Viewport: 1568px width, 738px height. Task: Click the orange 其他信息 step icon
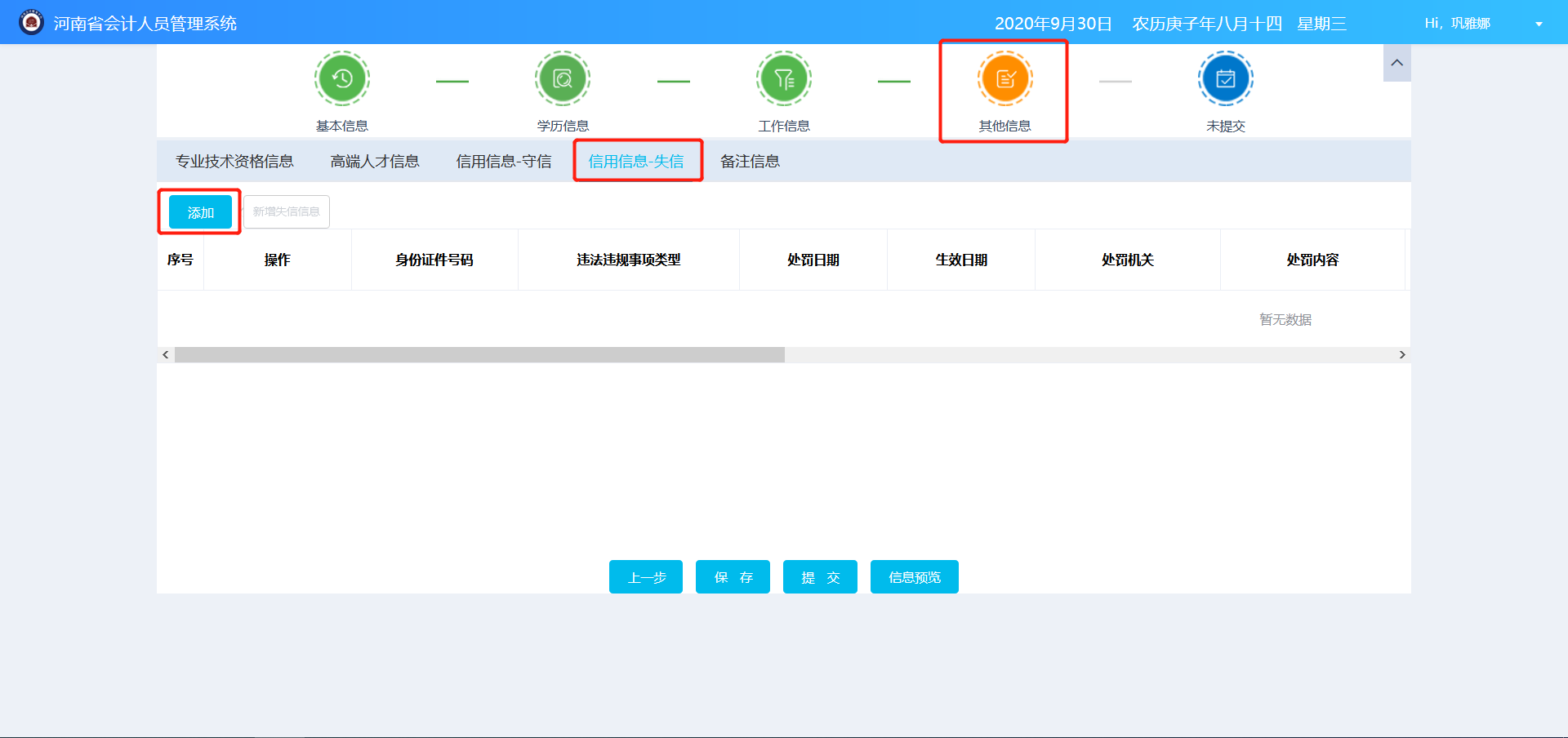(1004, 78)
